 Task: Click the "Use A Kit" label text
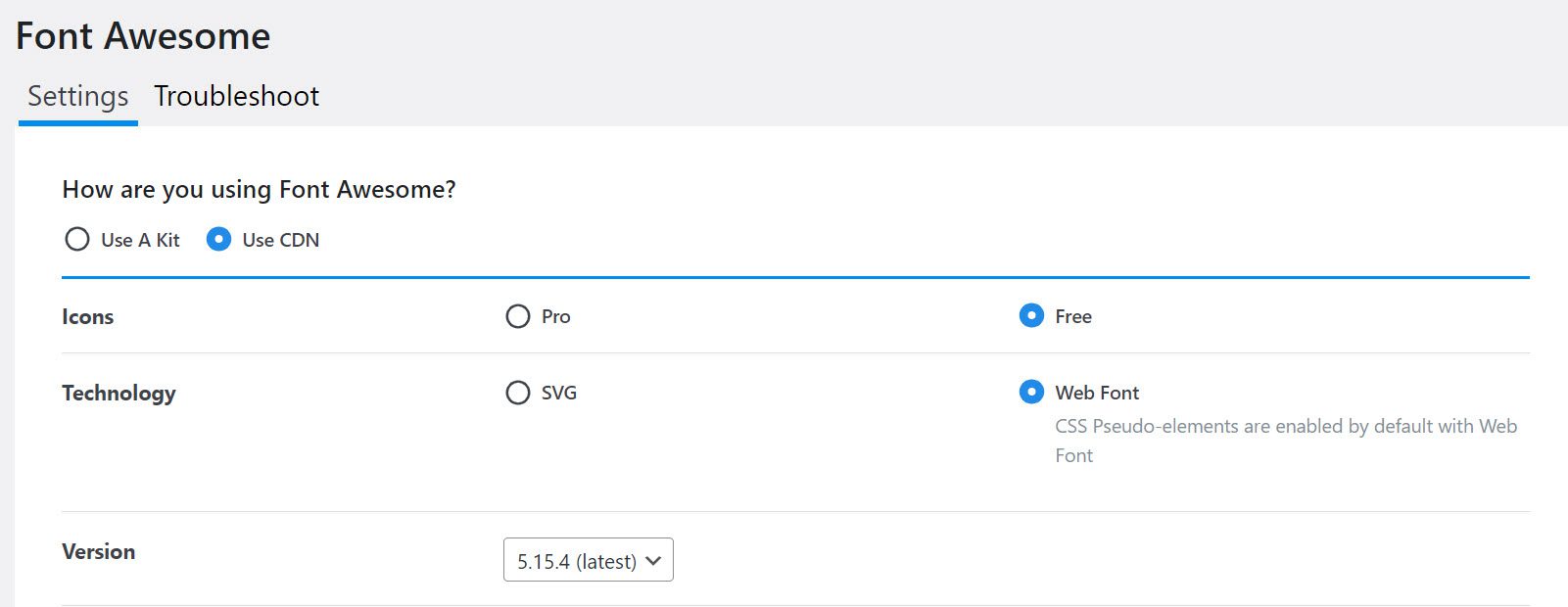tap(140, 240)
